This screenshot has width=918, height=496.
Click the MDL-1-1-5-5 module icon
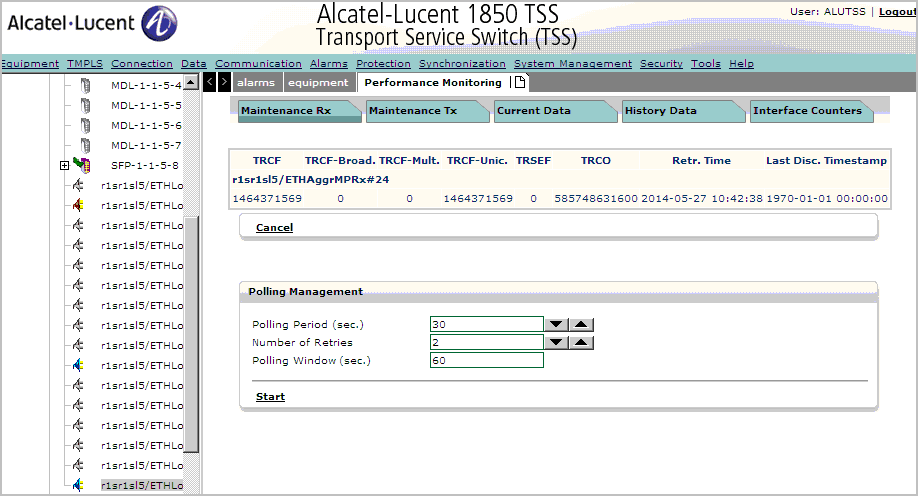pyautogui.click(x=85, y=105)
